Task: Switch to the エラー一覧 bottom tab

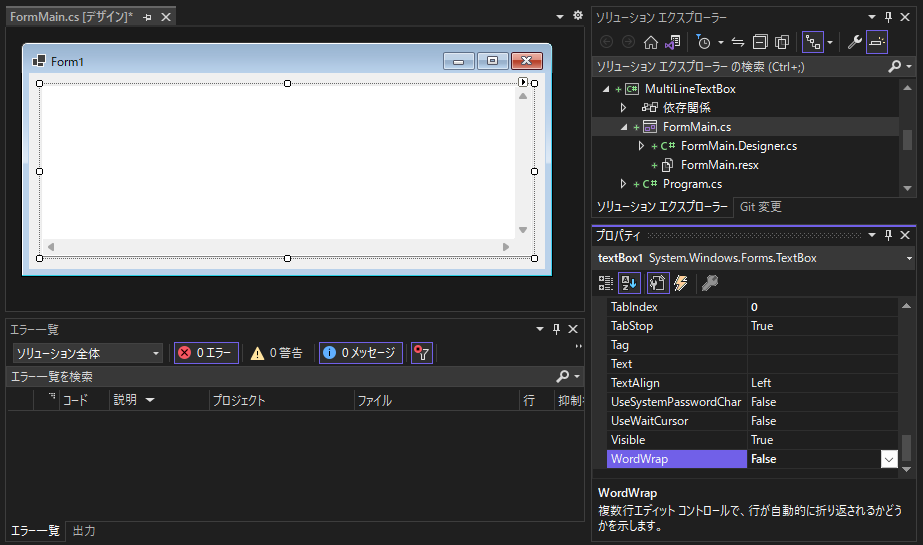Action: (35, 531)
